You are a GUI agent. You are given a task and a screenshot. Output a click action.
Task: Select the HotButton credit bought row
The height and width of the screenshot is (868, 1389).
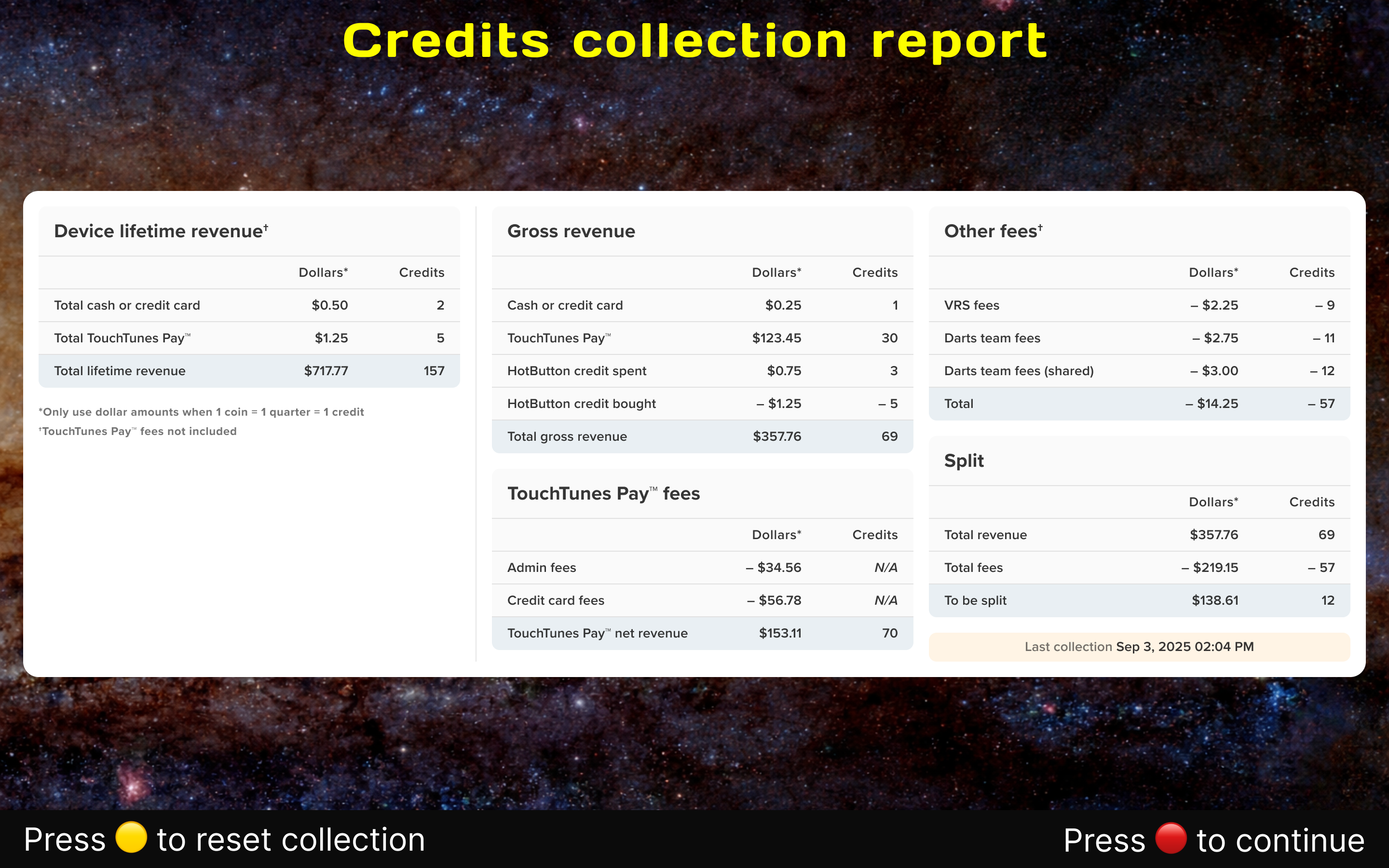coord(702,404)
